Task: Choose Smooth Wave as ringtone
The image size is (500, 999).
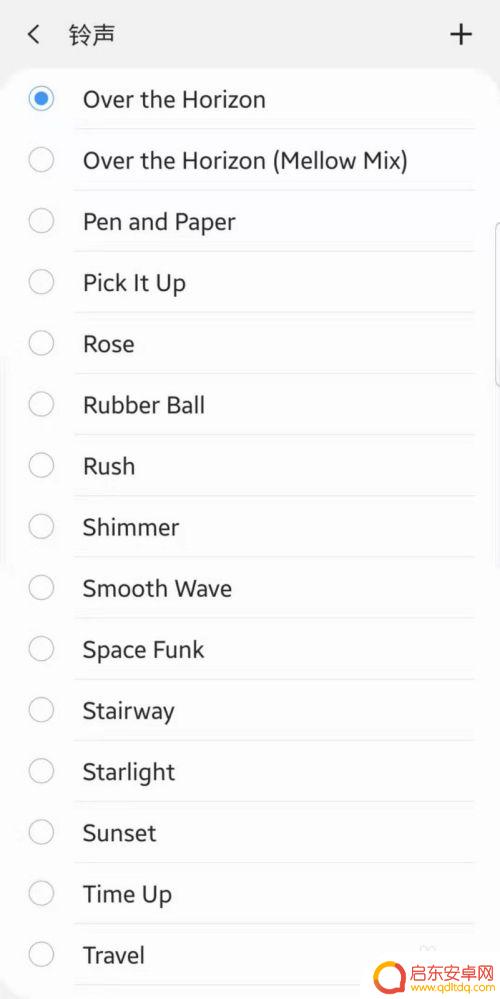Action: click(250, 589)
